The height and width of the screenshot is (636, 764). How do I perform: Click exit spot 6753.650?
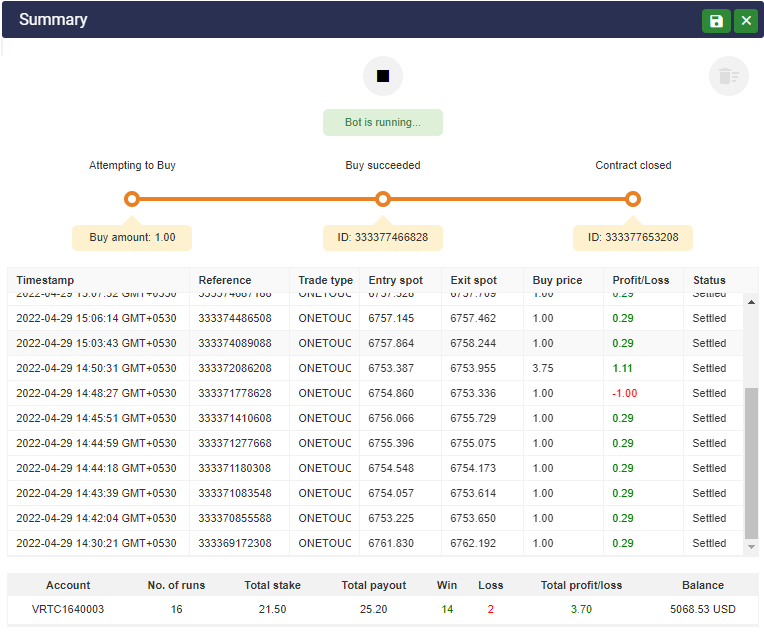tap(473, 518)
